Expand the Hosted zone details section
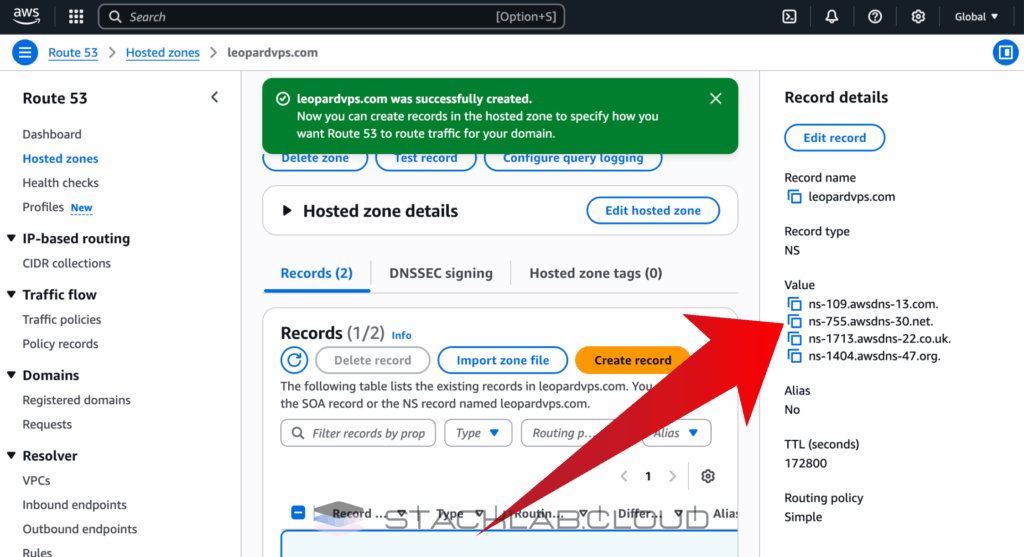 click(x=288, y=211)
